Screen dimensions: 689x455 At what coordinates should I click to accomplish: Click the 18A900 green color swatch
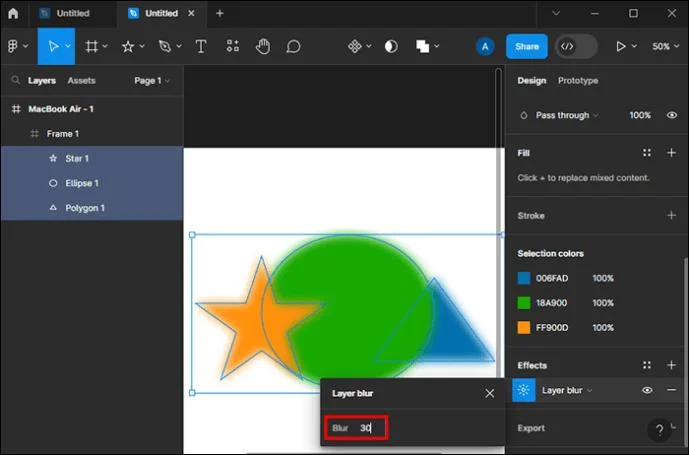pos(524,303)
